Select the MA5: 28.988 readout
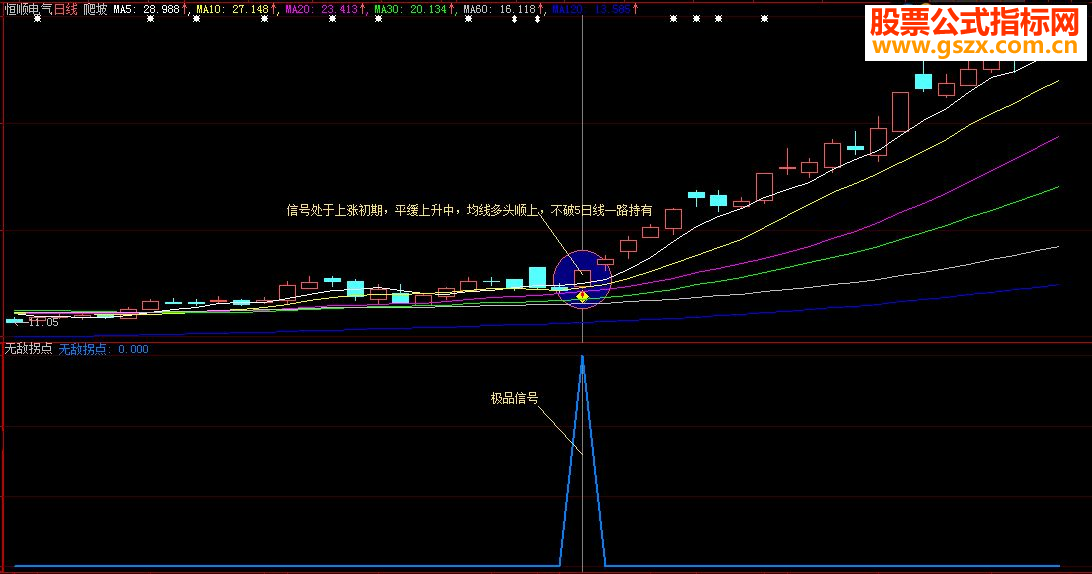Image resolution: width=1092 pixels, height=574 pixels. point(146,10)
